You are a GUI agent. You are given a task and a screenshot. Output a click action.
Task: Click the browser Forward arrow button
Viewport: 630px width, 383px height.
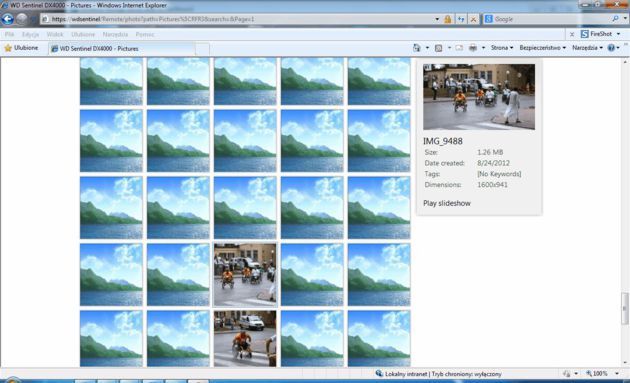[22, 19]
